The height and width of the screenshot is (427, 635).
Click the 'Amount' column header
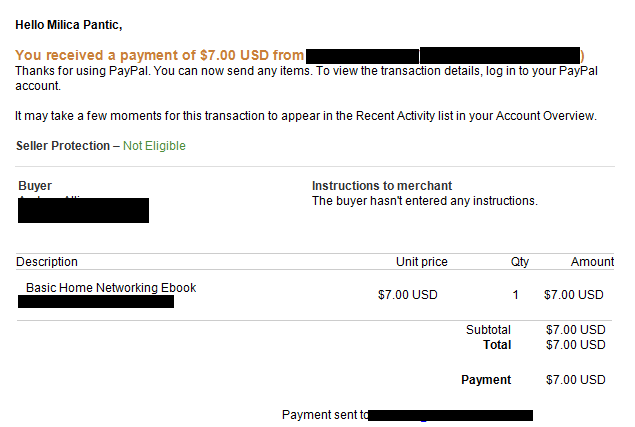click(592, 262)
